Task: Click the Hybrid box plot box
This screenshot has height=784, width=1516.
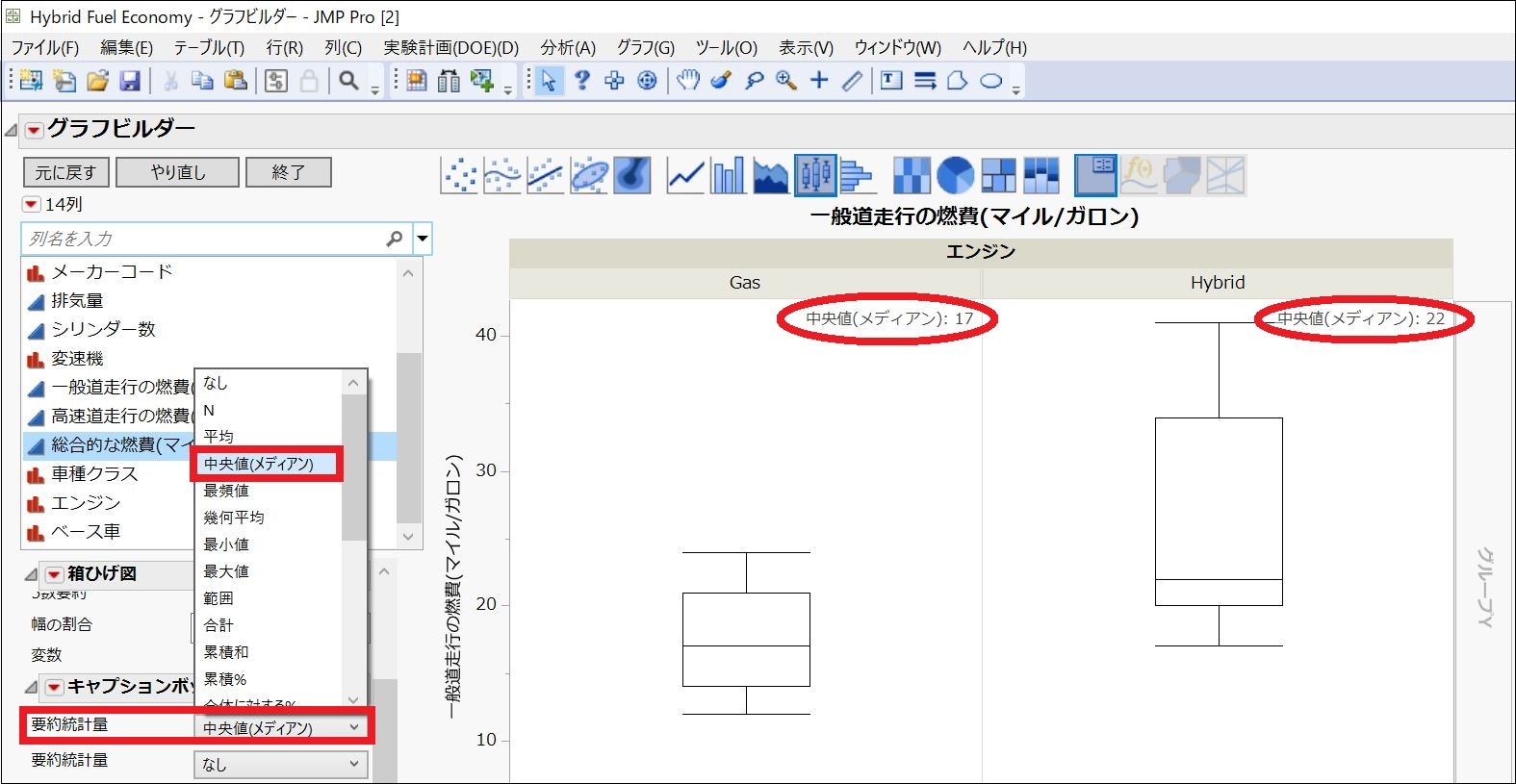Action: (x=1219, y=512)
